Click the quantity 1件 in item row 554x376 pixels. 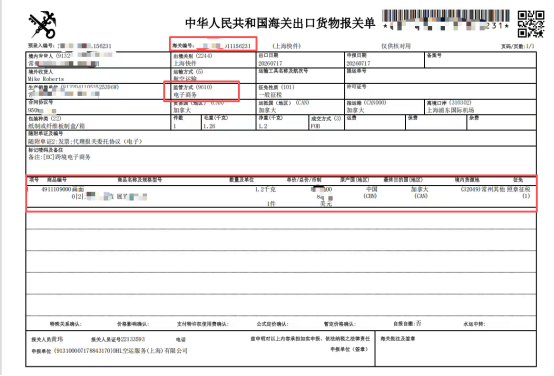click(271, 204)
